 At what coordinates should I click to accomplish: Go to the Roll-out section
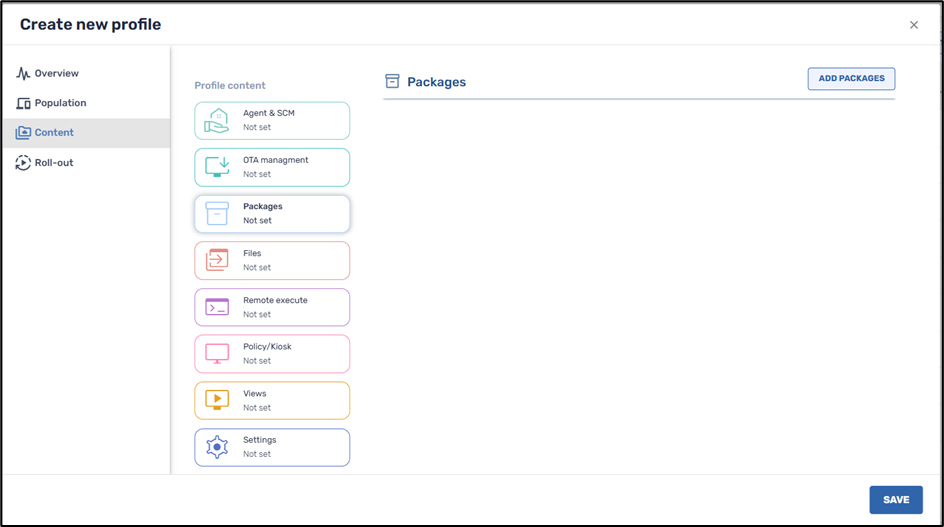point(53,162)
